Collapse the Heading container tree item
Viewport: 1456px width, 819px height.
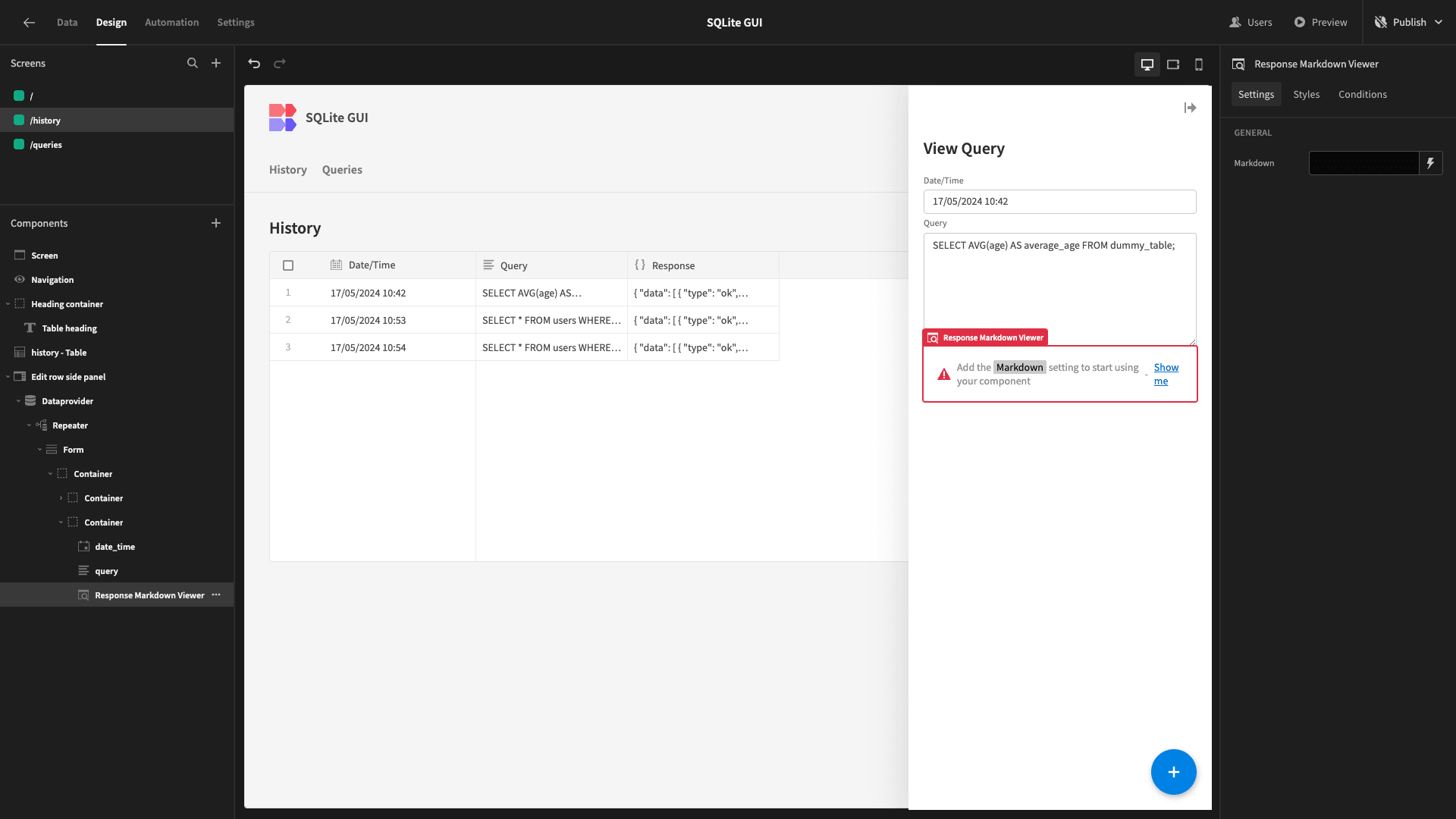[x=8, y=304]
